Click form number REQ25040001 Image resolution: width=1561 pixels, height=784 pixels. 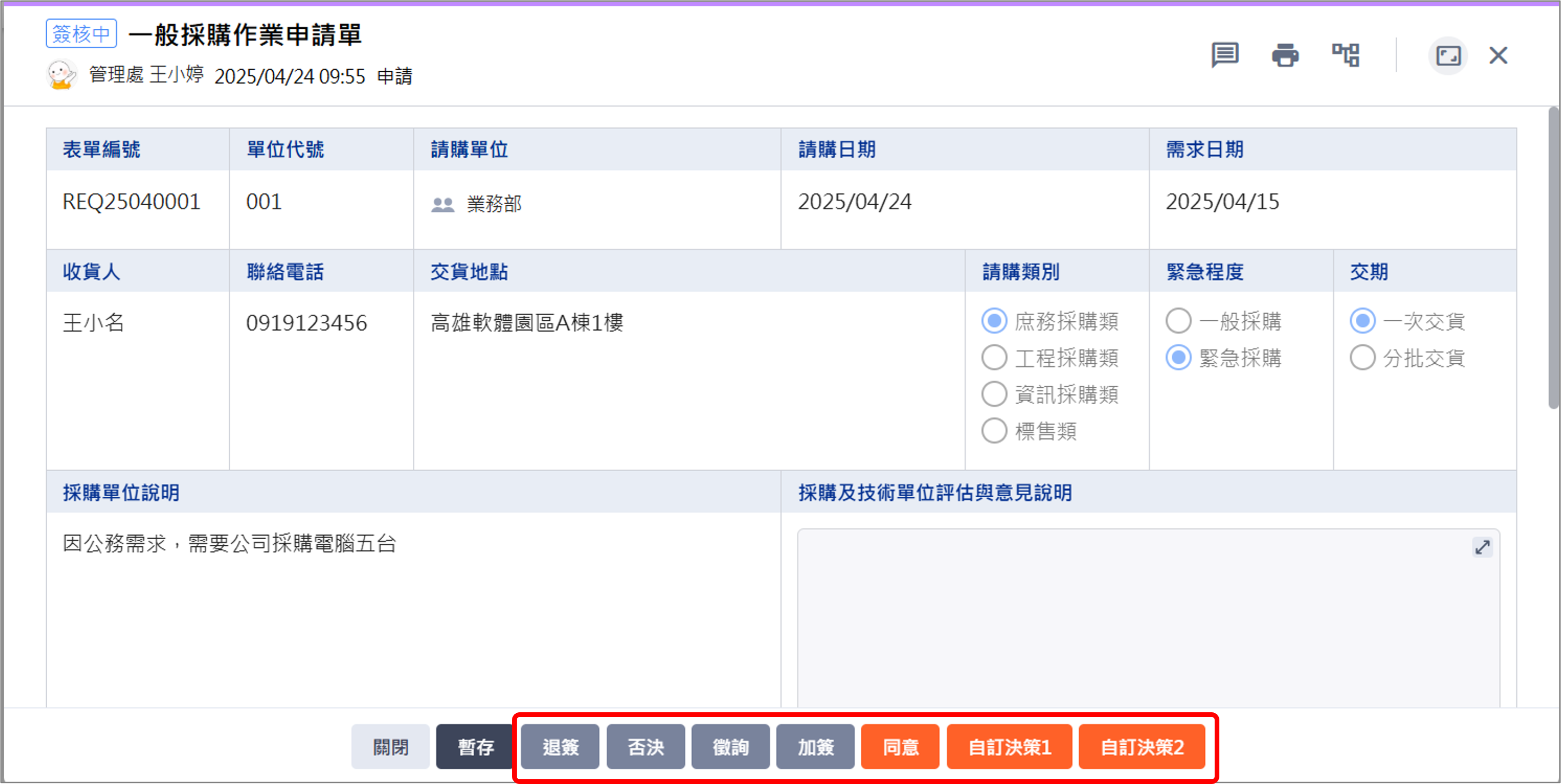coord(132,202)
